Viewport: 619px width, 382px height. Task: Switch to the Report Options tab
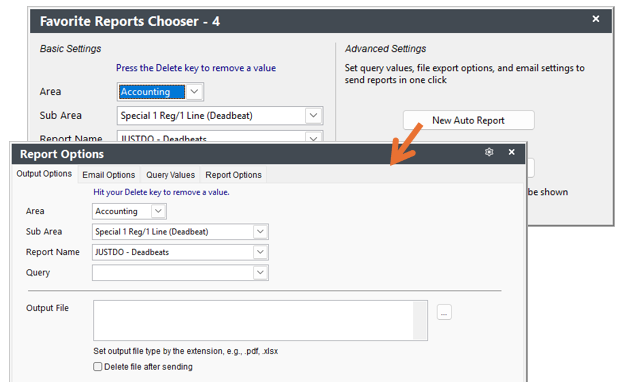[233, 175]
